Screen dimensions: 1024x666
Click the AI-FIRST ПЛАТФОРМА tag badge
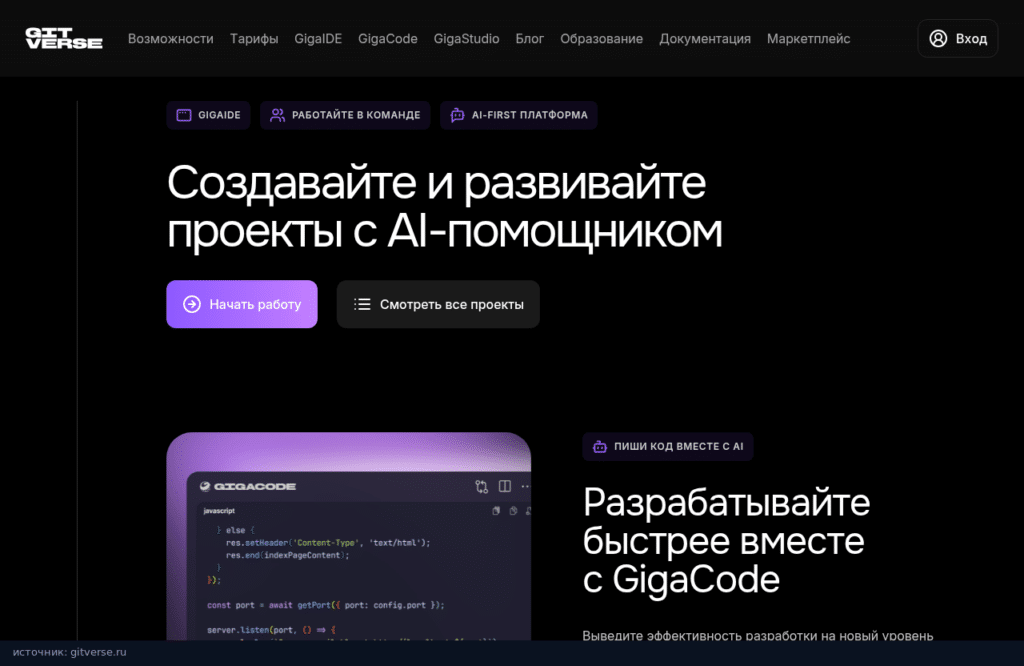coord(519,115)
